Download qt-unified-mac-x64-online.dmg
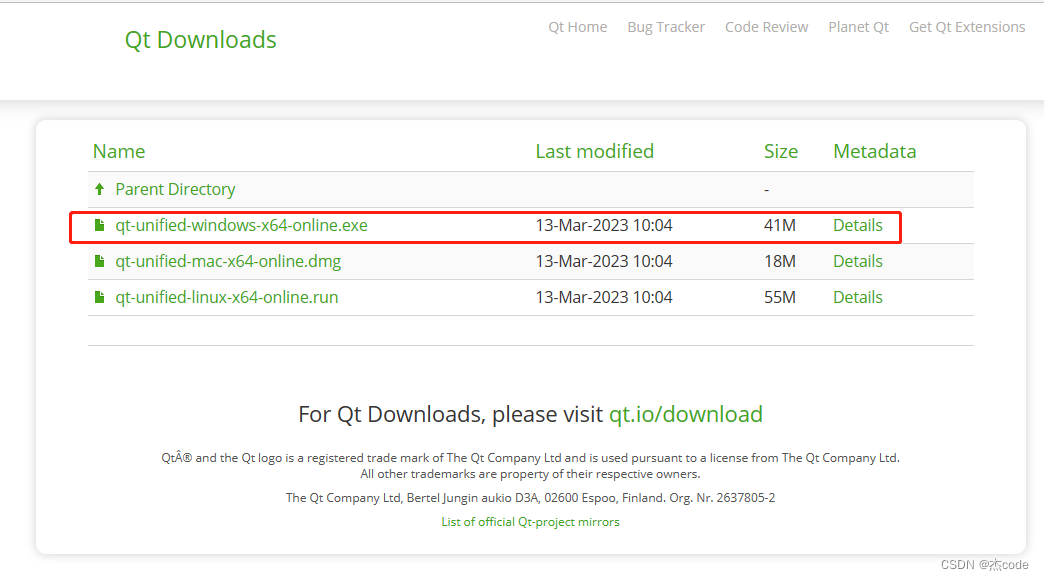The image size is (1044, 580). click(x=228, y=261)
